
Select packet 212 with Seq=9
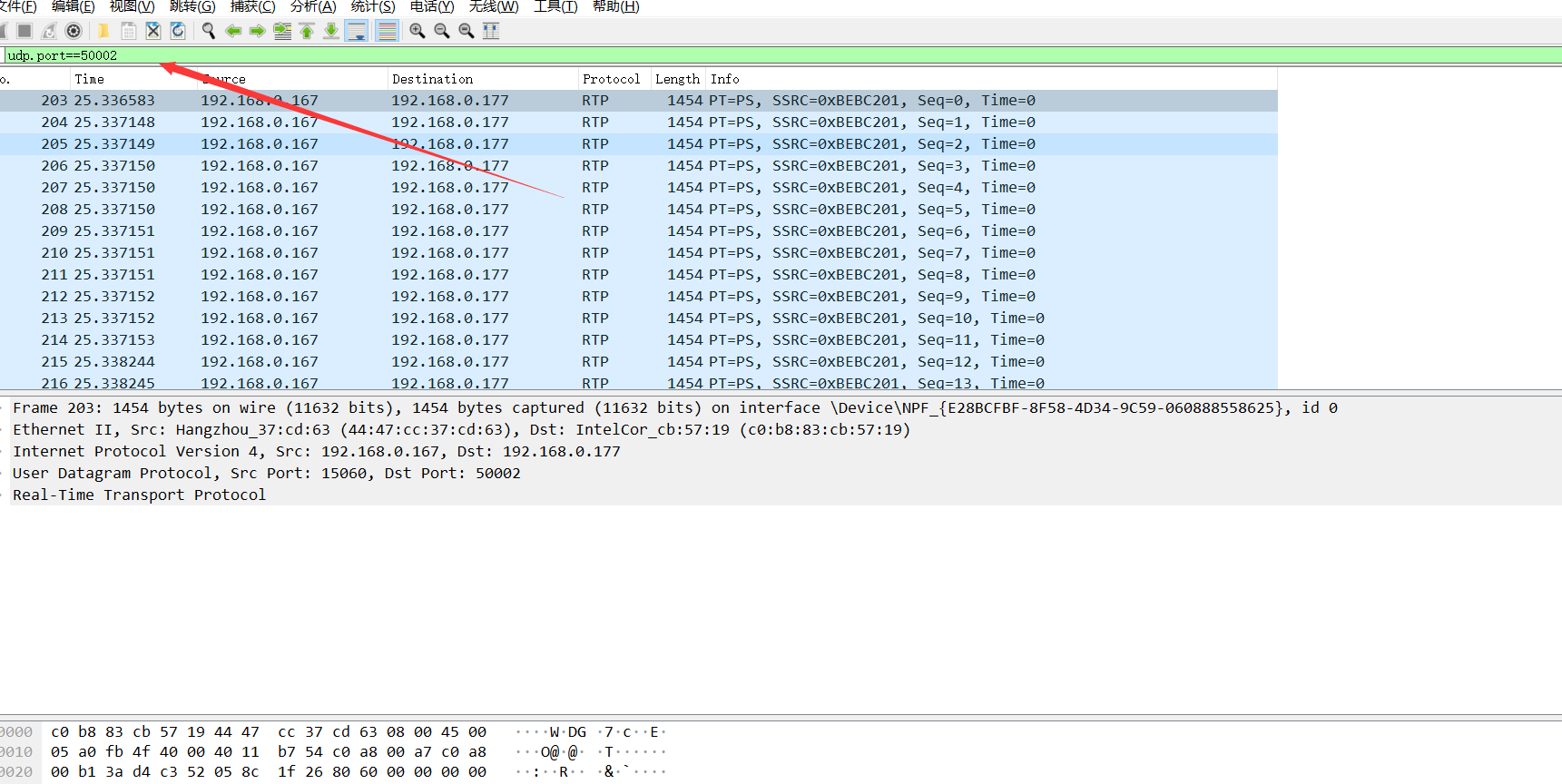tap(639, 297)
